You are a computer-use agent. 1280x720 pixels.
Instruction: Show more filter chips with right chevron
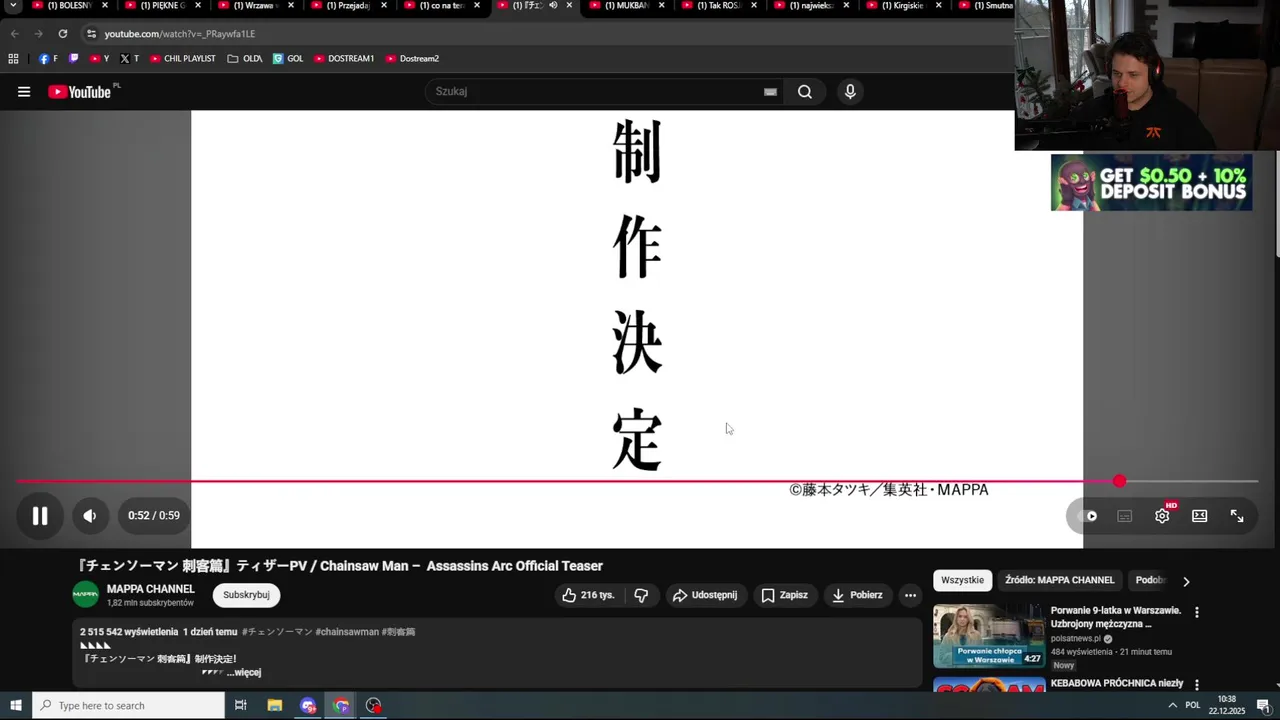point(1186,581)
